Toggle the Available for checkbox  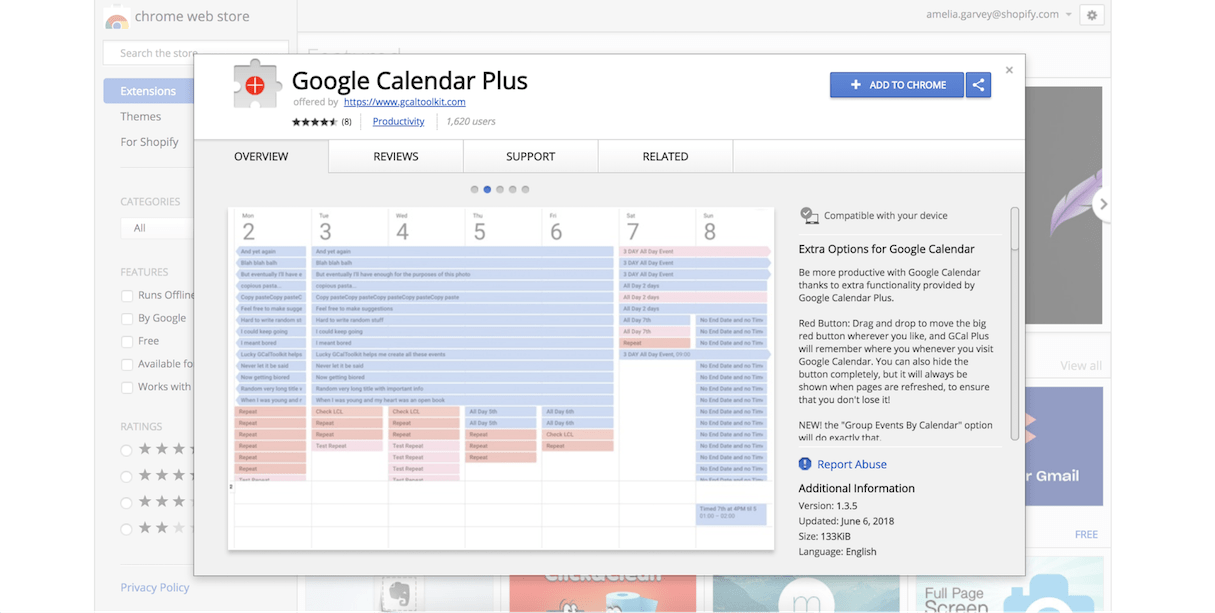coord(127,365)
